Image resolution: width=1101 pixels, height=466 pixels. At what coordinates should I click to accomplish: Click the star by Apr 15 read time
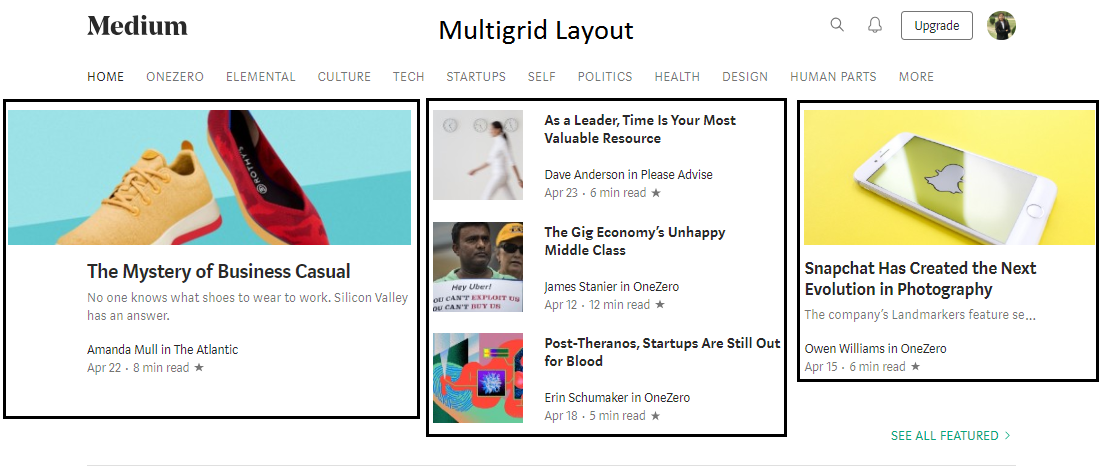click(x=915, y=366)
